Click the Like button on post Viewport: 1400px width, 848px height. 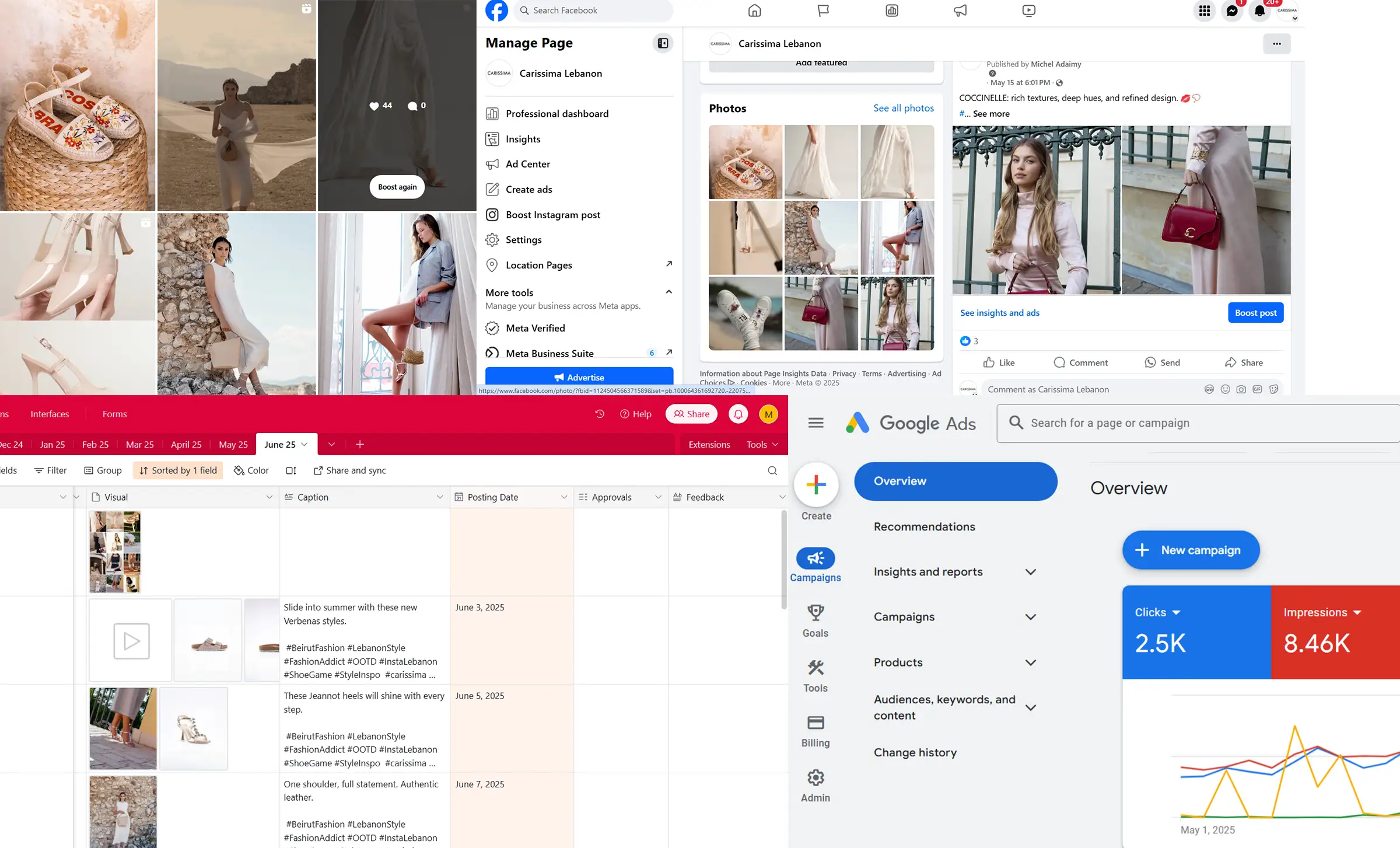click(999, 362)
